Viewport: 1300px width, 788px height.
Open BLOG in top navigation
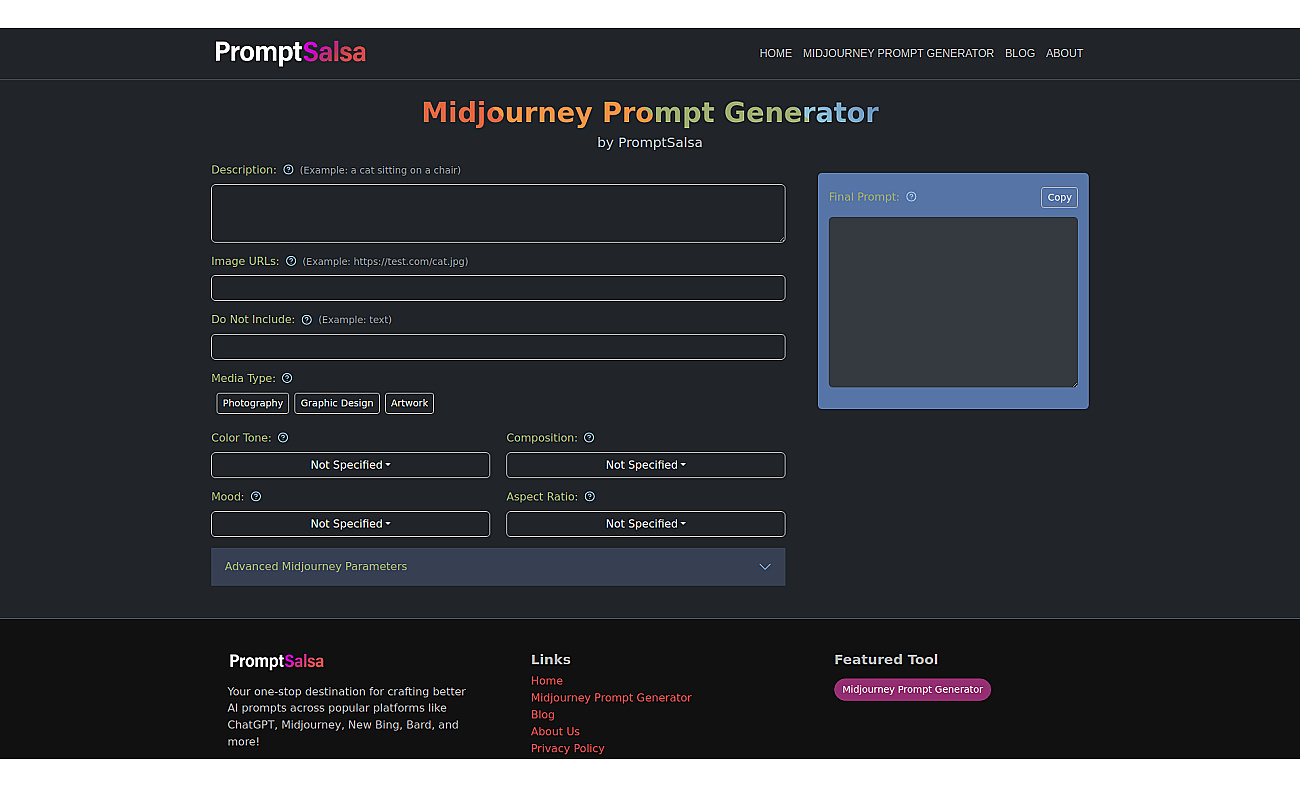(x=1020, y=53)
